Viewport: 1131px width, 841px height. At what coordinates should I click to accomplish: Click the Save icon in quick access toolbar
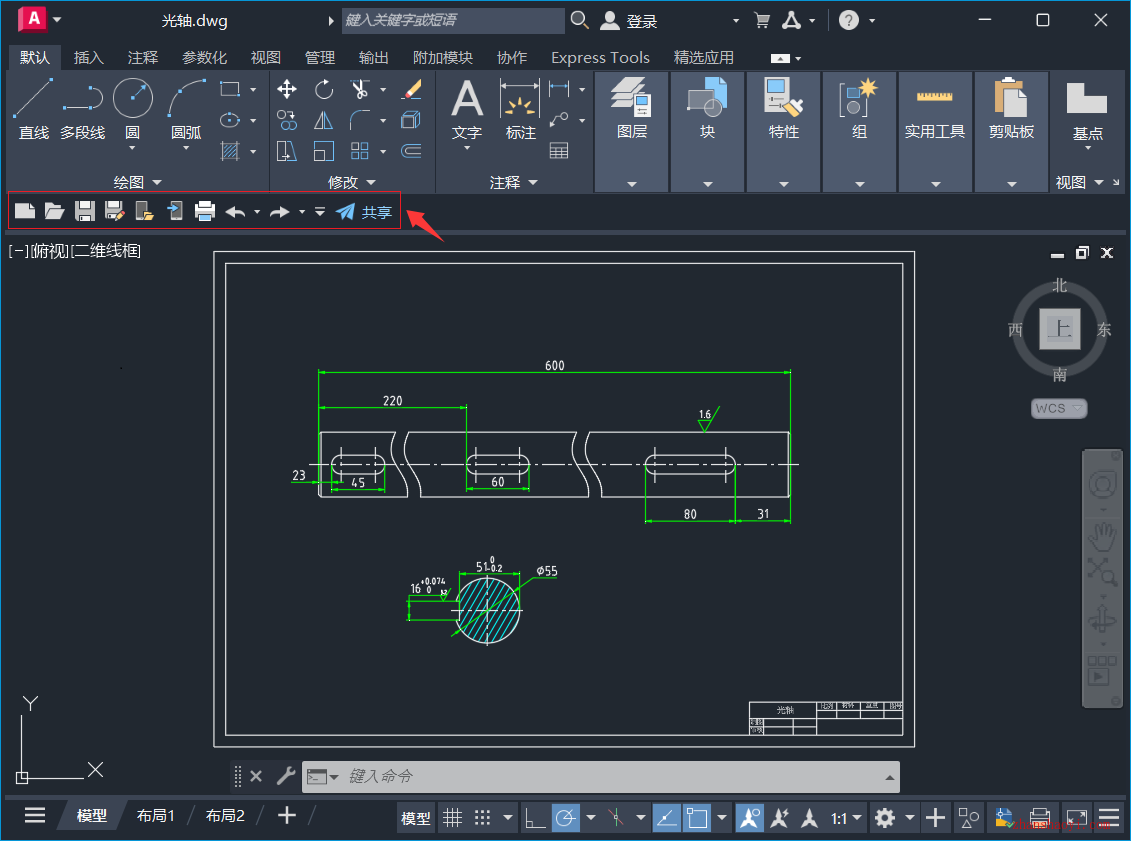[85, 211]
